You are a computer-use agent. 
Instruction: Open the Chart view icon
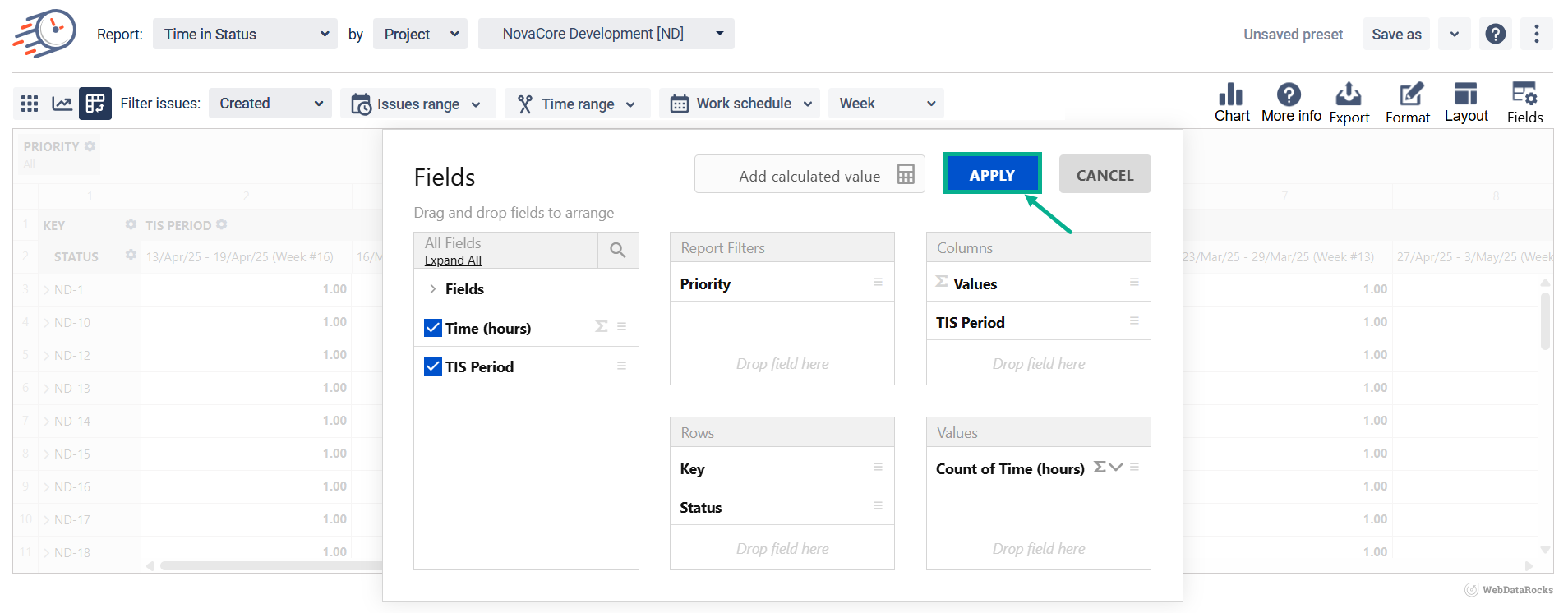tap(1231, 103)
